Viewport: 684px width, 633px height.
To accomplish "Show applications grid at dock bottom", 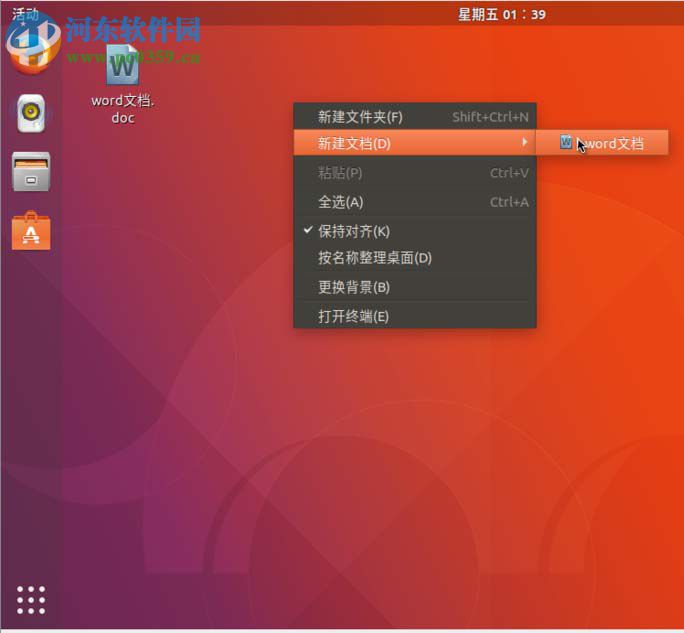I will pos(31,600).
